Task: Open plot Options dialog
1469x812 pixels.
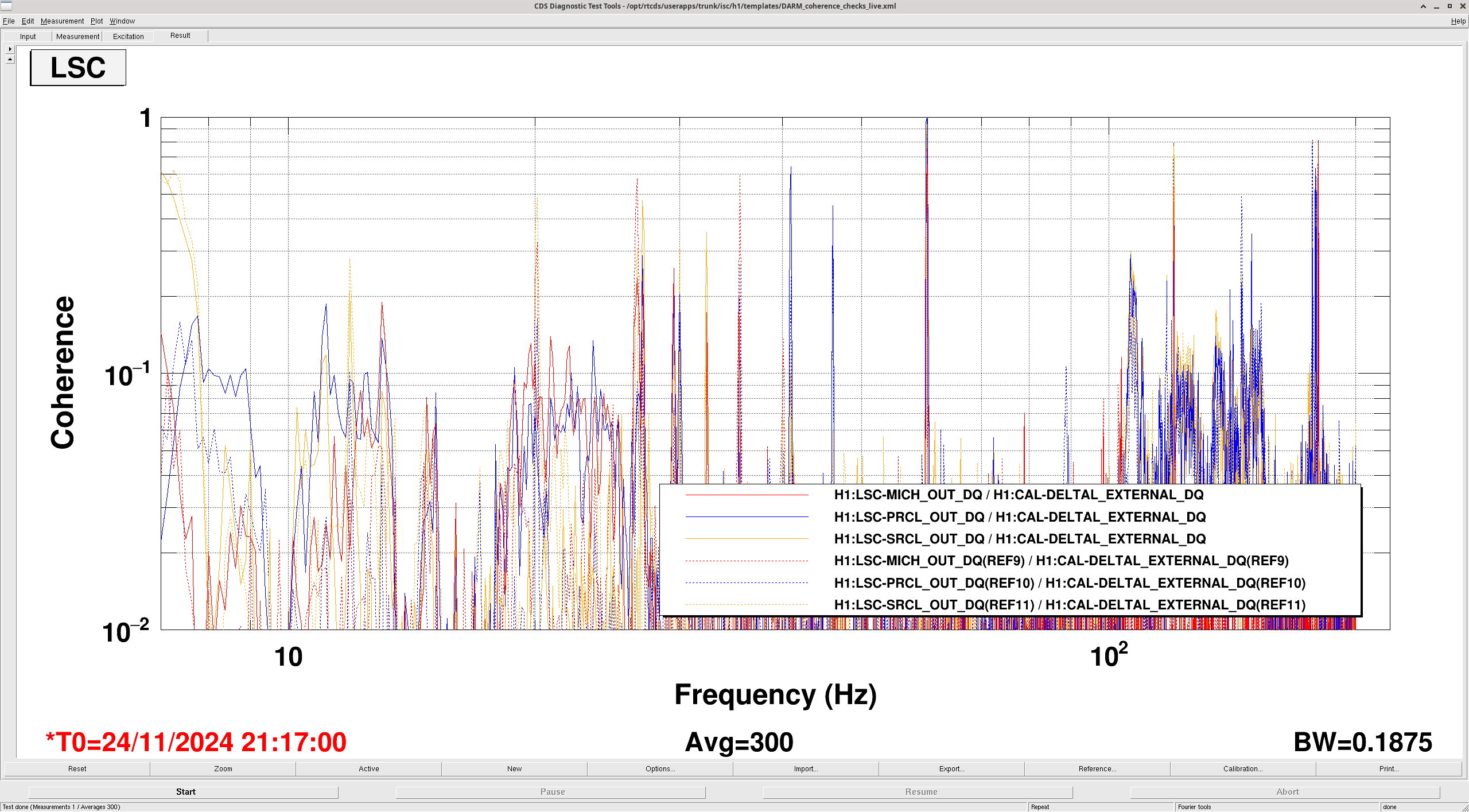Action: tap(660, 769)
